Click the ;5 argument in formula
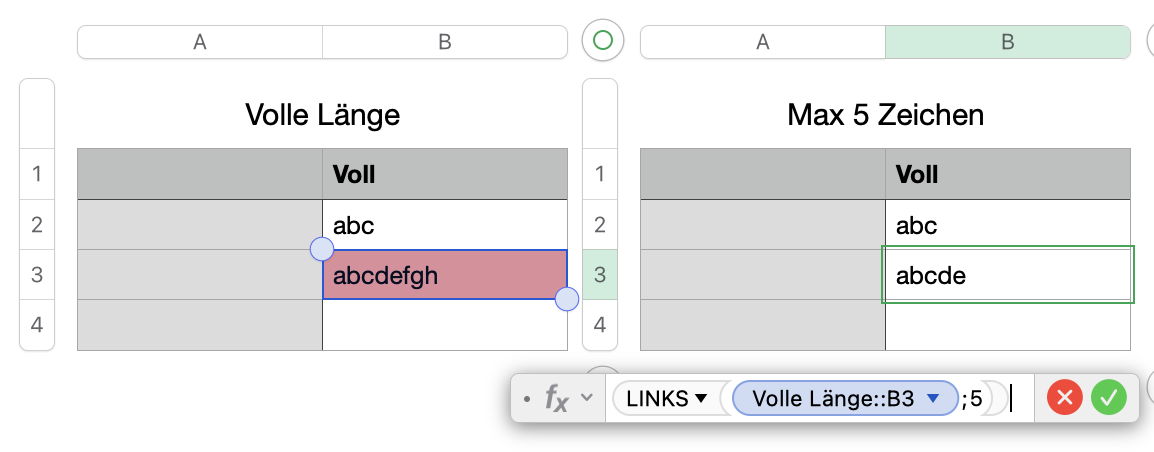The image size is (1154, 452). tap(972, 399)
